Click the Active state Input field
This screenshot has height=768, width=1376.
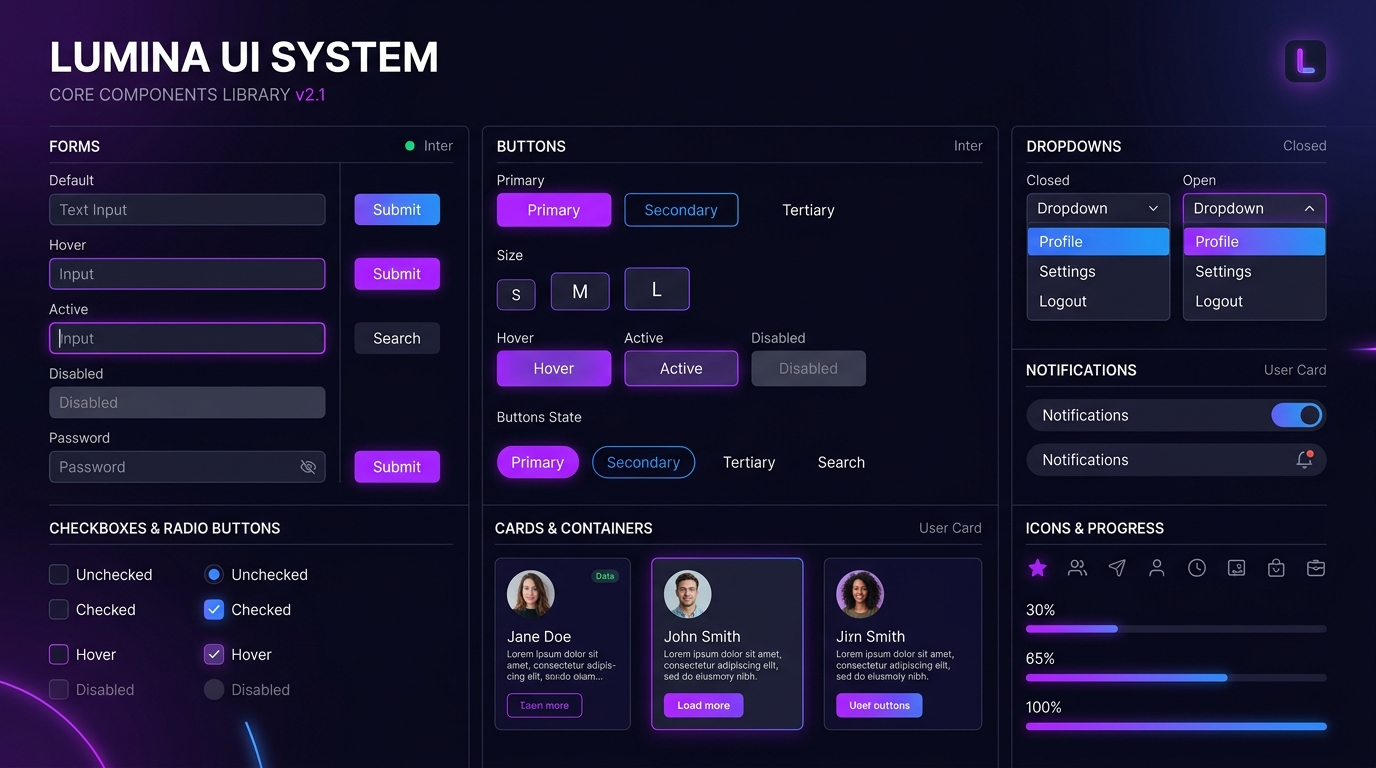(187, 338)
